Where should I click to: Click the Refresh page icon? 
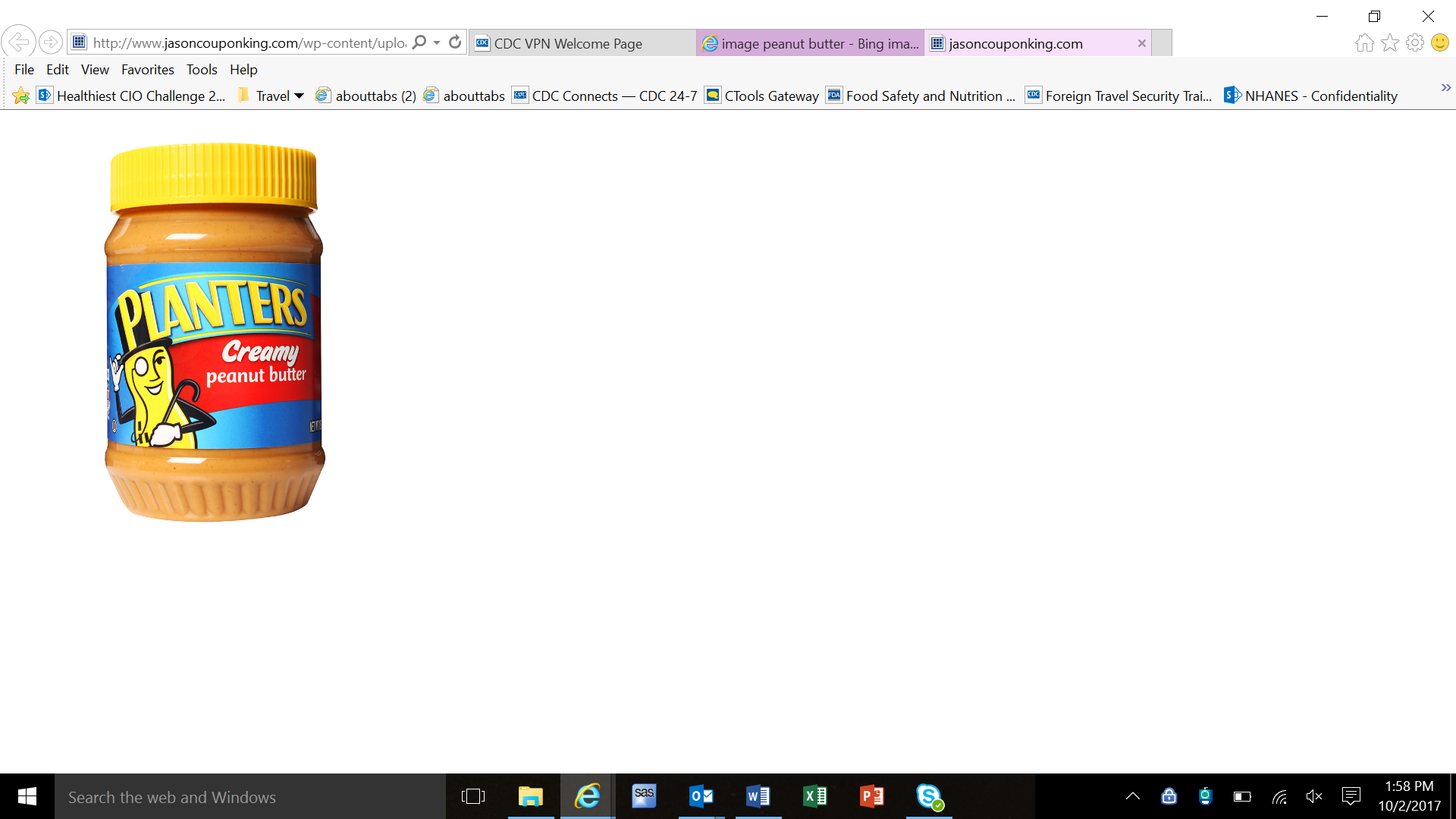pyautogui.click(x=455, y=42)
